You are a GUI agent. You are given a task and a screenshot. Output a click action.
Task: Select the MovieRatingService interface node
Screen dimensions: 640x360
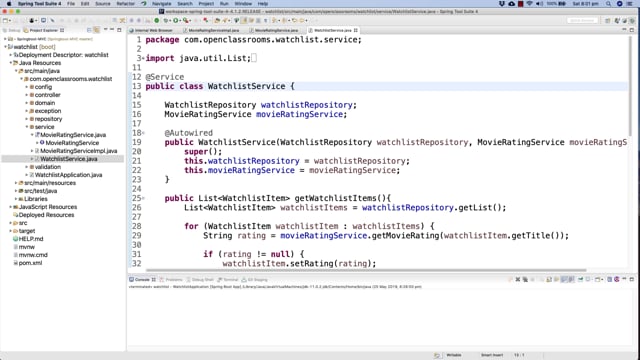click(72, 143)
